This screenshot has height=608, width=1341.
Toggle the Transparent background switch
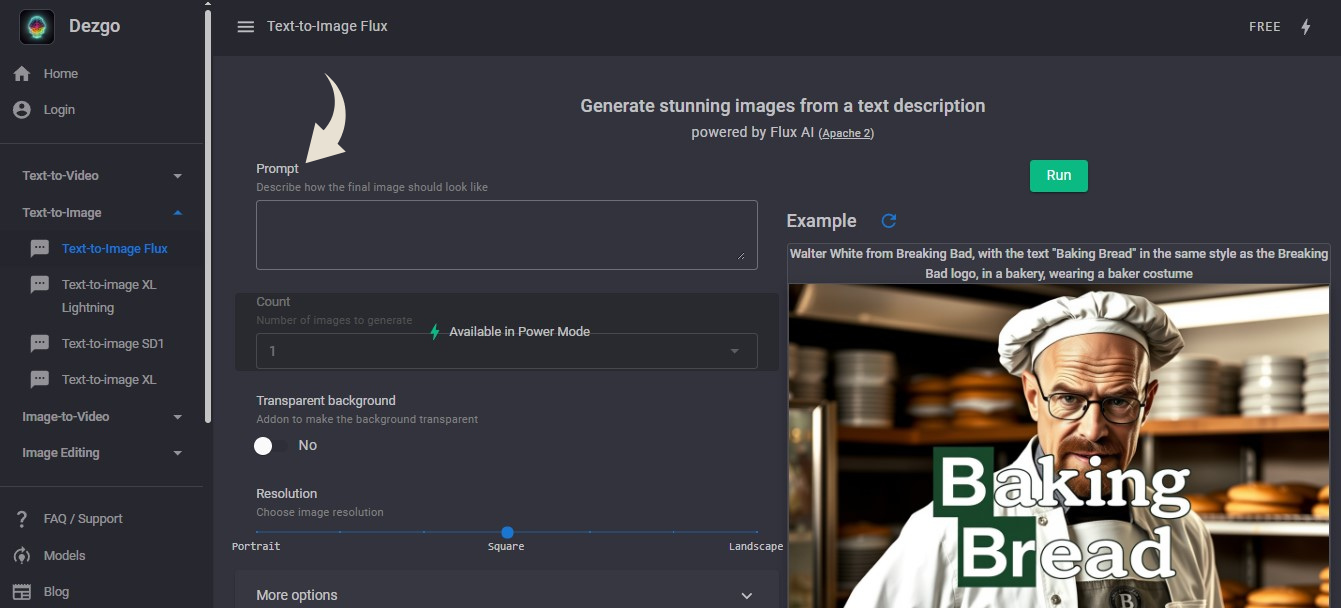pyautogui.click(x=270, y=446)
